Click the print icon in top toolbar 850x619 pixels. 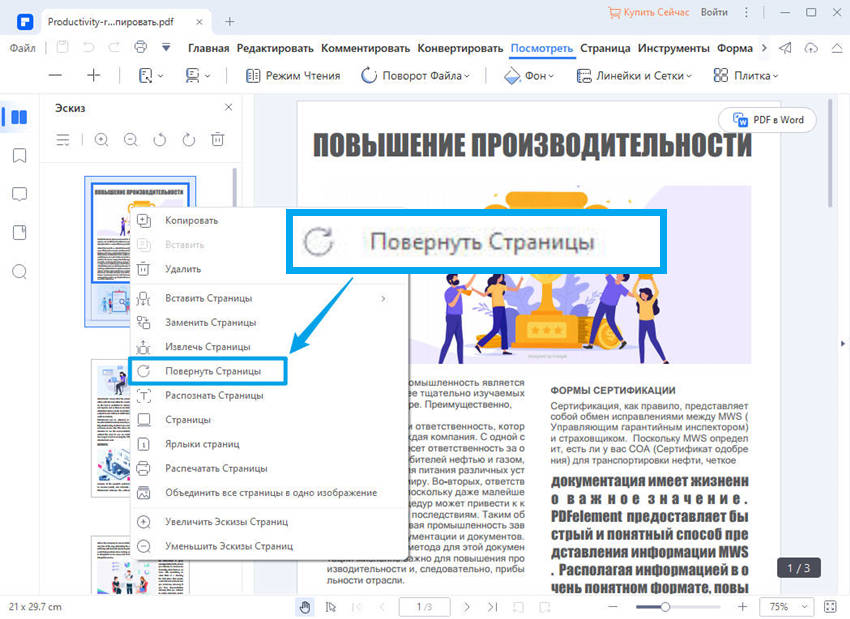pos(140,47)
